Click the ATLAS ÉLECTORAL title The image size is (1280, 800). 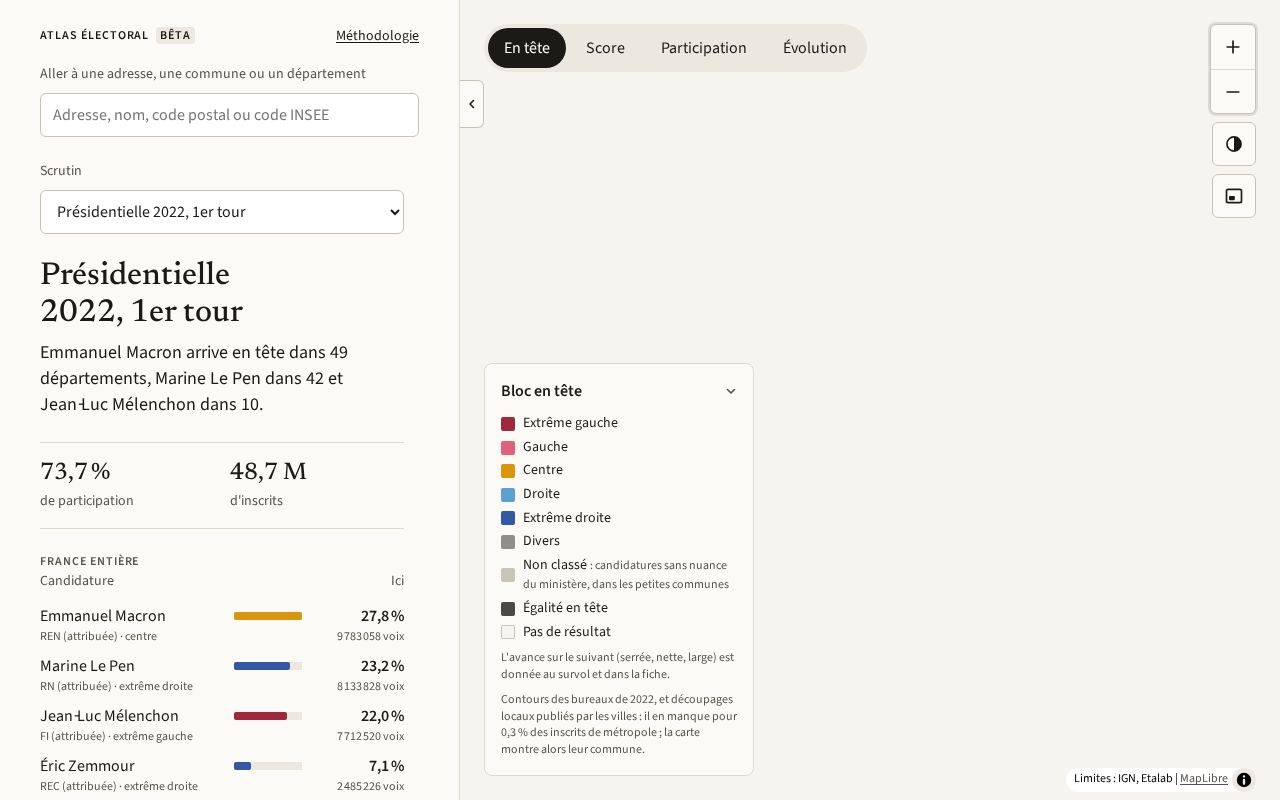pos(94,35)
